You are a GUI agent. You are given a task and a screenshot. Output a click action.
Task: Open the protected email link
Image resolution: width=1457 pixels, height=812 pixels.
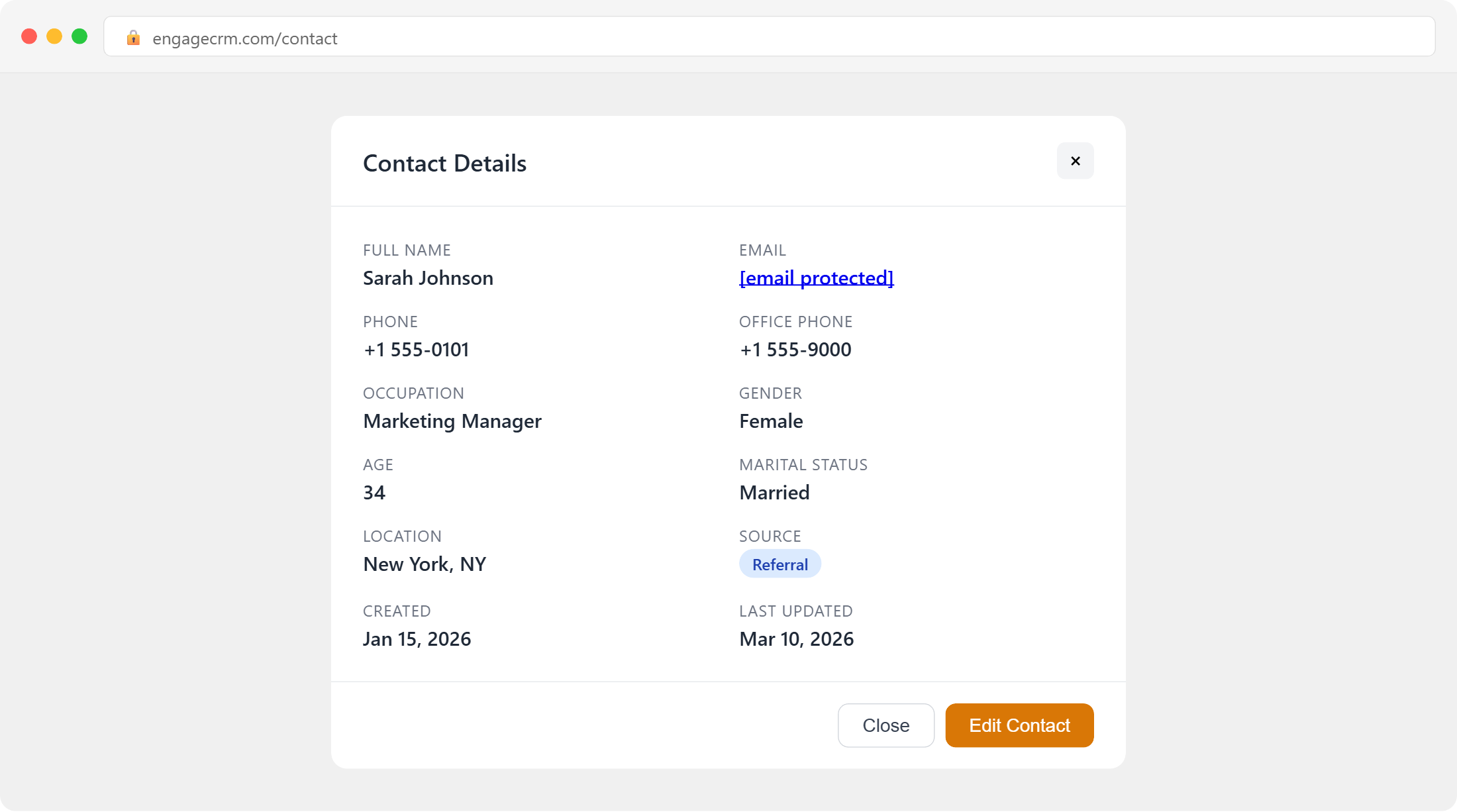[x=816, y=278]
